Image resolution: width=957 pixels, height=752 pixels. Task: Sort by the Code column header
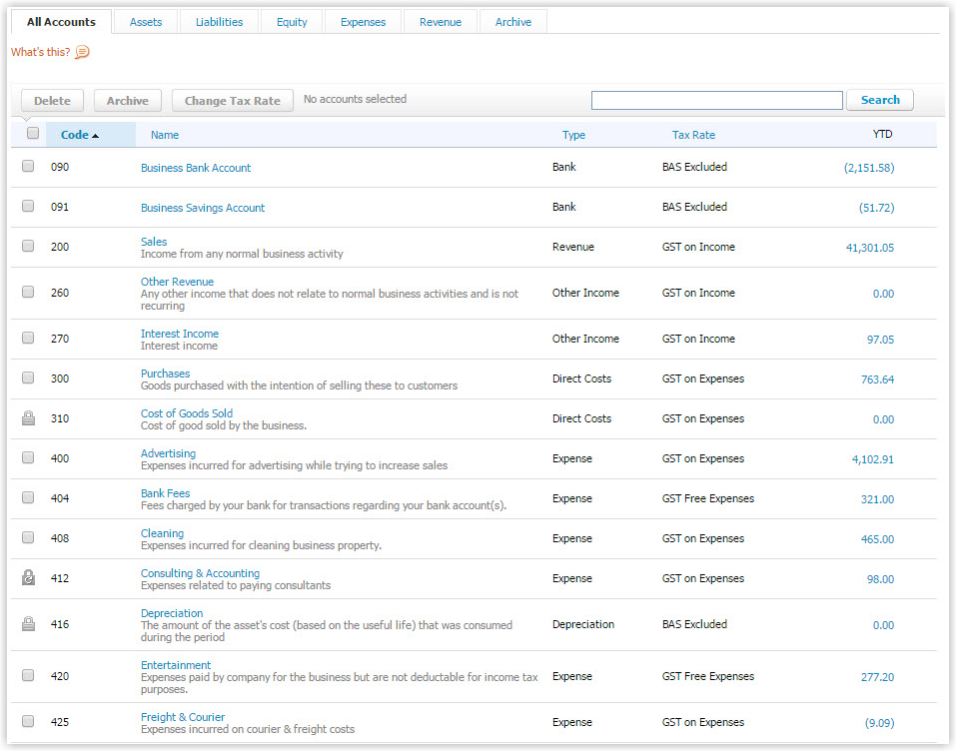(74, 135)
